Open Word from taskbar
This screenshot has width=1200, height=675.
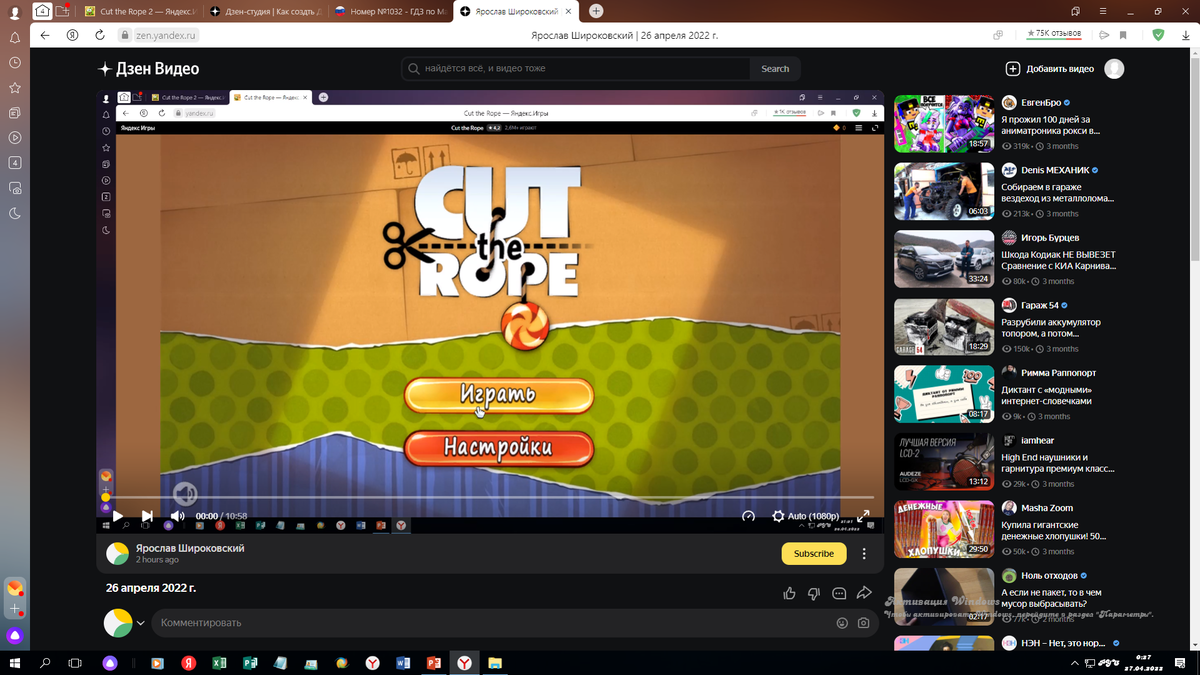click(x=404, y=662)
